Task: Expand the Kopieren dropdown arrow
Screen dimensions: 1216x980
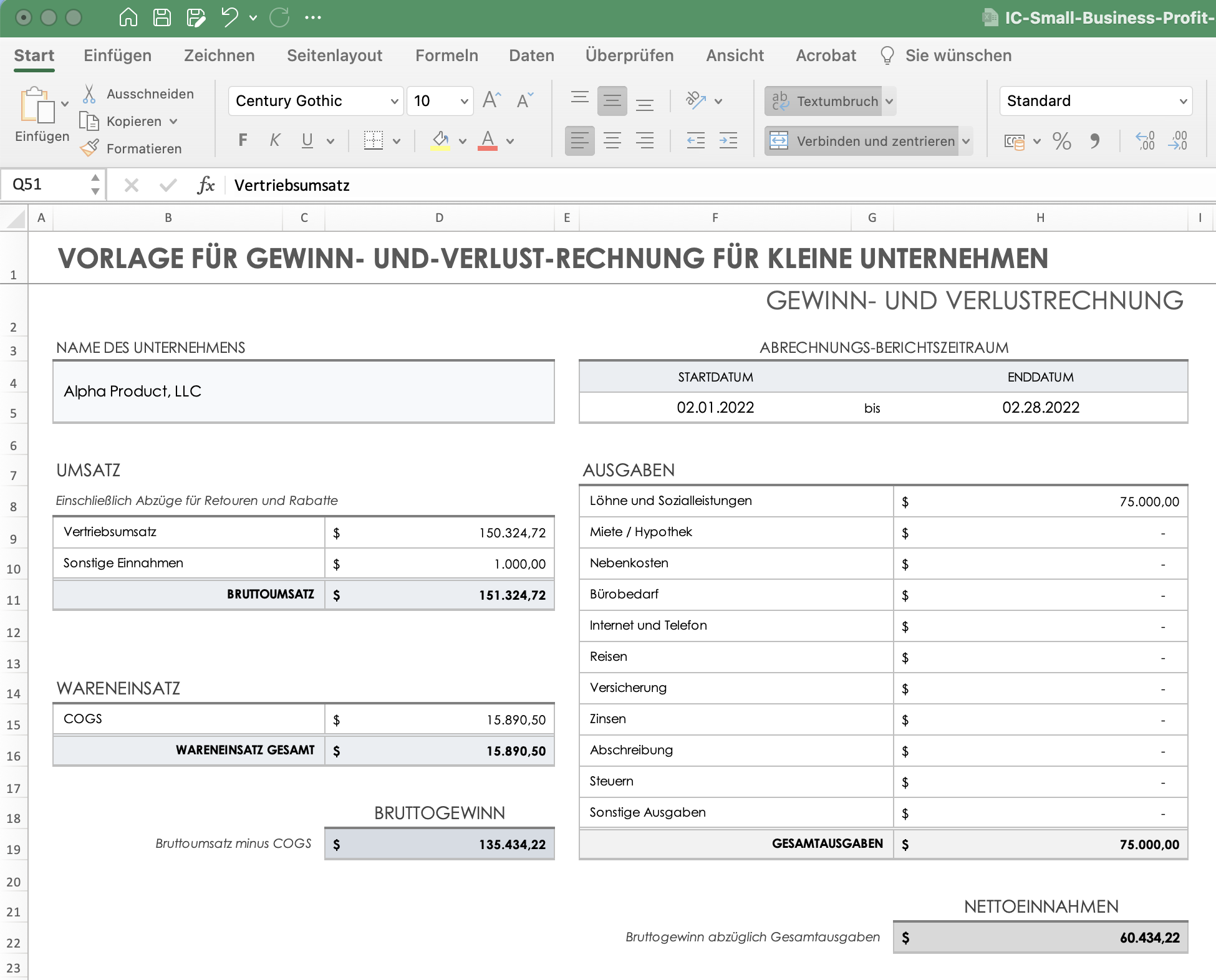Action: (173, 121)
